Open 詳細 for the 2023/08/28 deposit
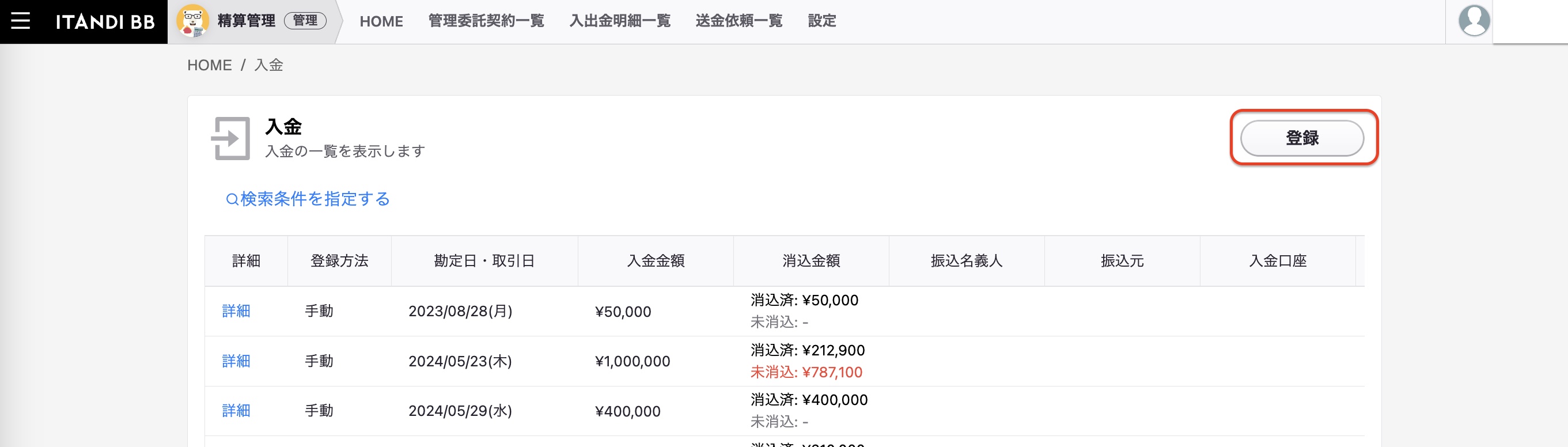1568x447 pixels. tap(236, 311)
